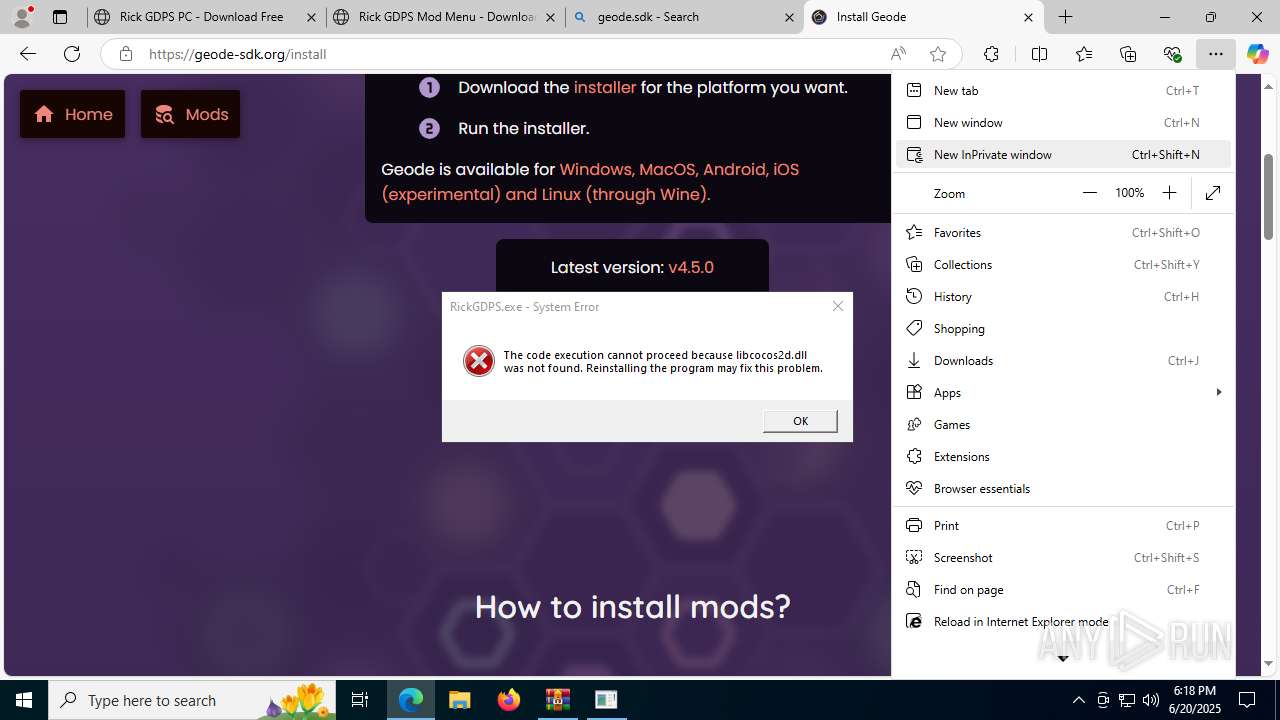Open the taskbar clock showing 6:18 PM
The image size is (1280, 720).
coord(1195,700)
